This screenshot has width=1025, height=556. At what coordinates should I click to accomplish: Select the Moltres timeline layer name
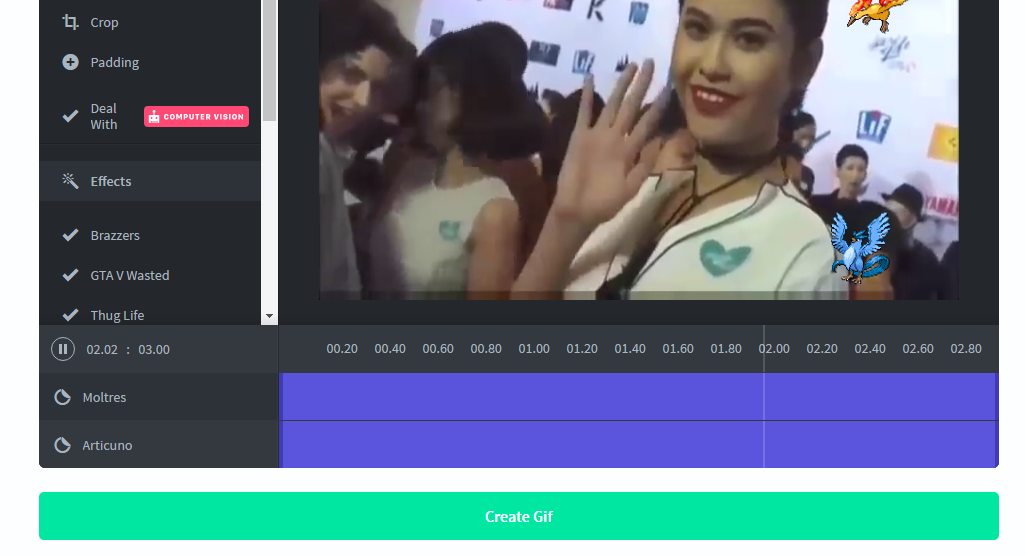pyautogui.click(x=104, y=397)
